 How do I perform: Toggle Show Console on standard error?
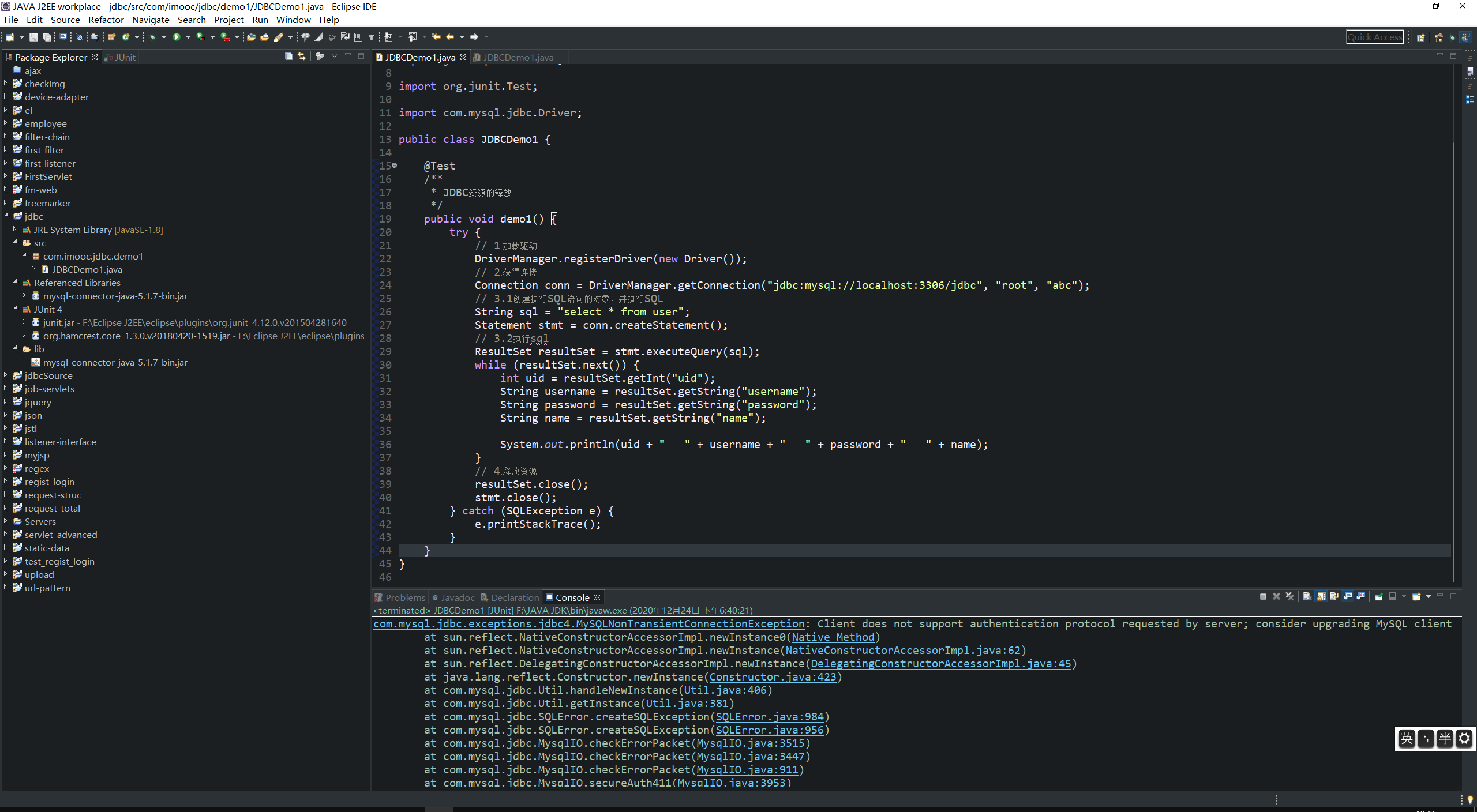point(1361,596)
